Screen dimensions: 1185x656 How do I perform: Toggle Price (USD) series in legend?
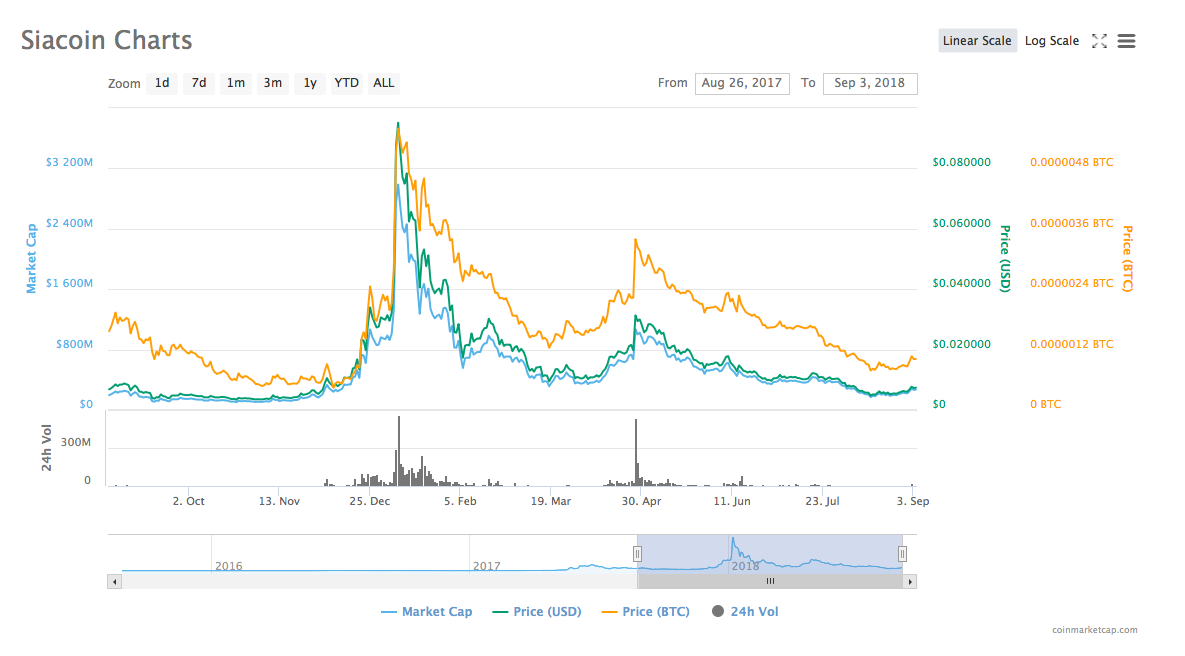537,611
